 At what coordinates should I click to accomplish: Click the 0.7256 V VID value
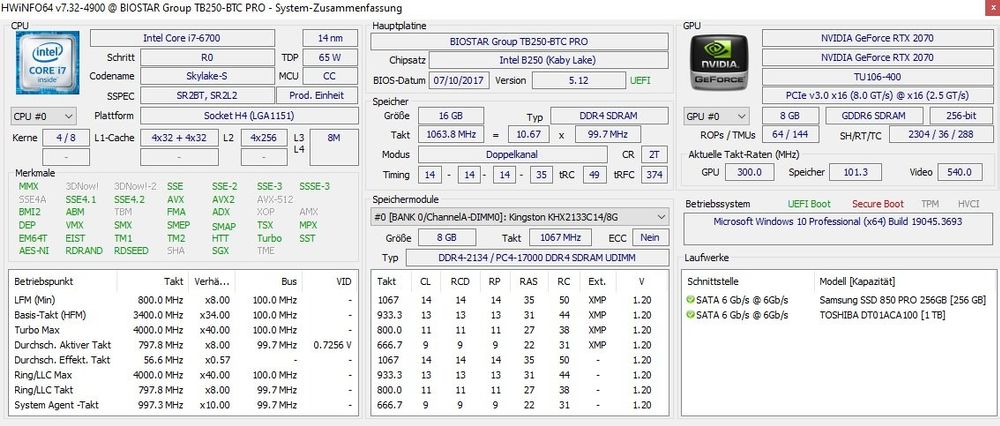coord(332,345)
